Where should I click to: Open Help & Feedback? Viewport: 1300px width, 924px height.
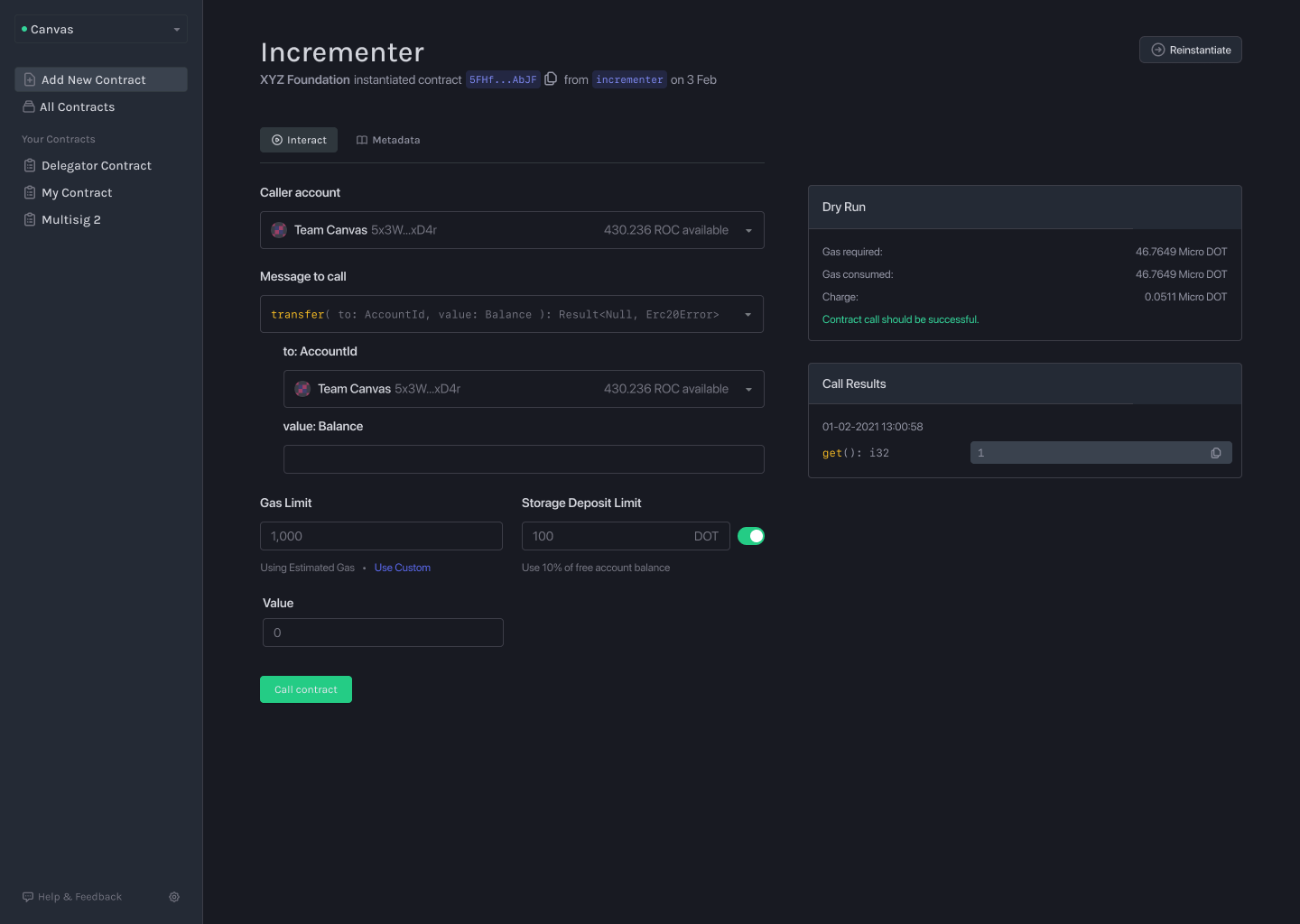(72, 896)
